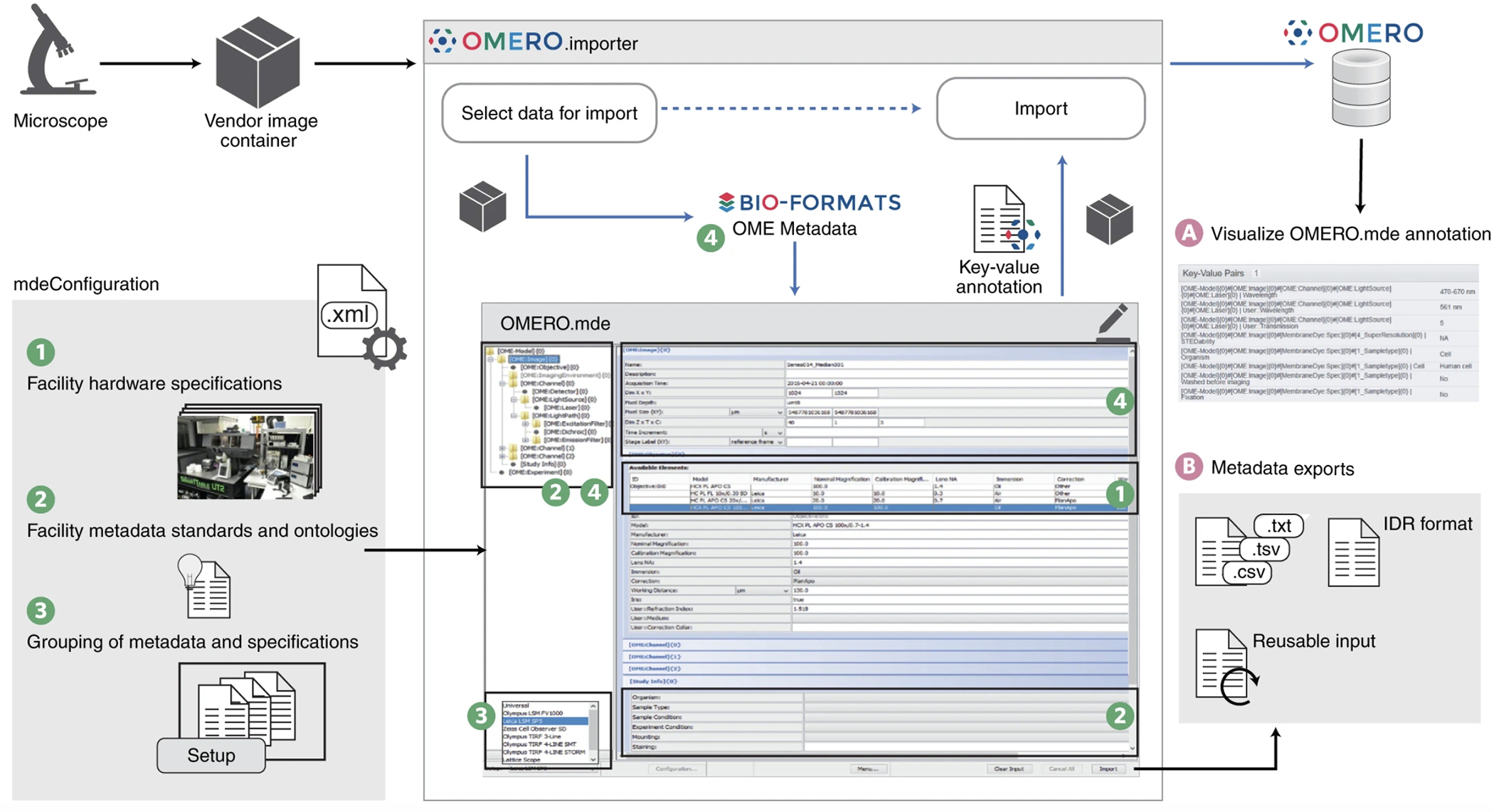Expand the OME:Channel (2) tree node
1494x812 pixels.
502,456
